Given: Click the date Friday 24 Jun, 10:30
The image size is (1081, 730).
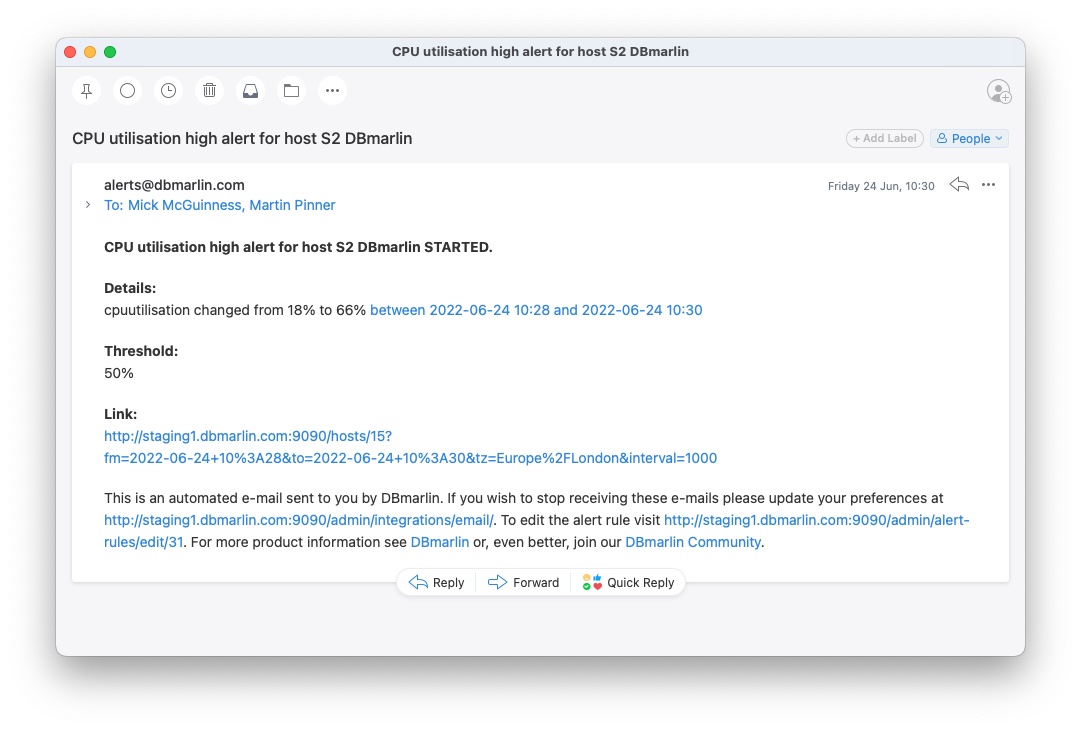Looking at the screenshot, I should click(881, 186).
